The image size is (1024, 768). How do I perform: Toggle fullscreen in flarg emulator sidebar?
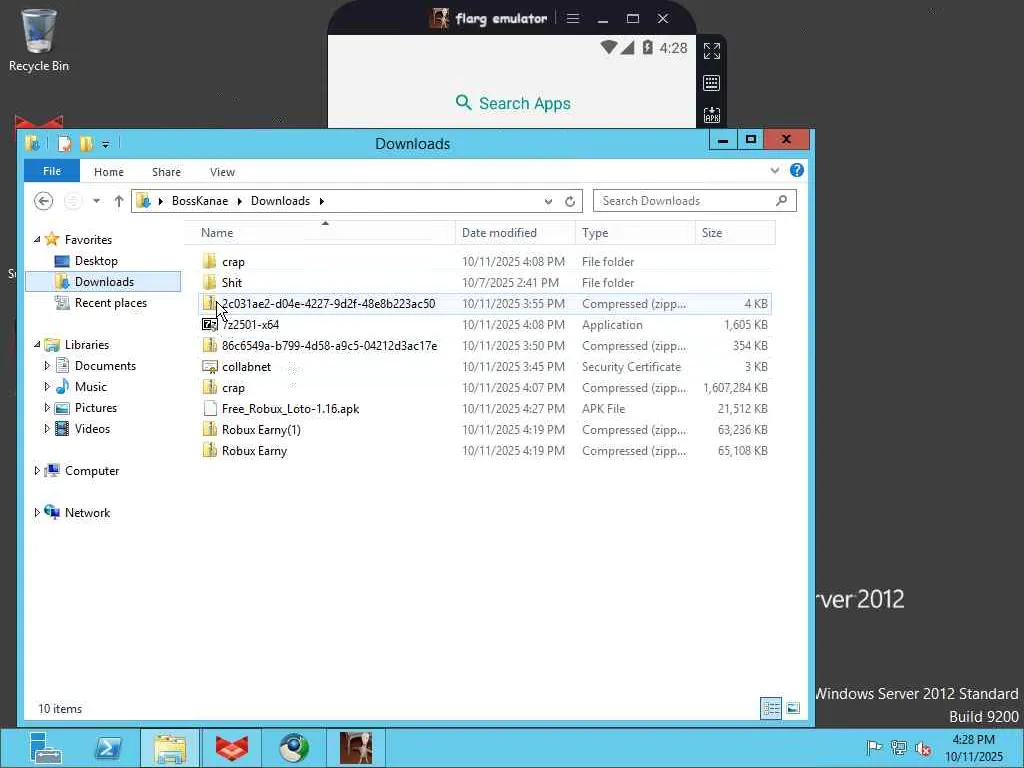(712, 51)
